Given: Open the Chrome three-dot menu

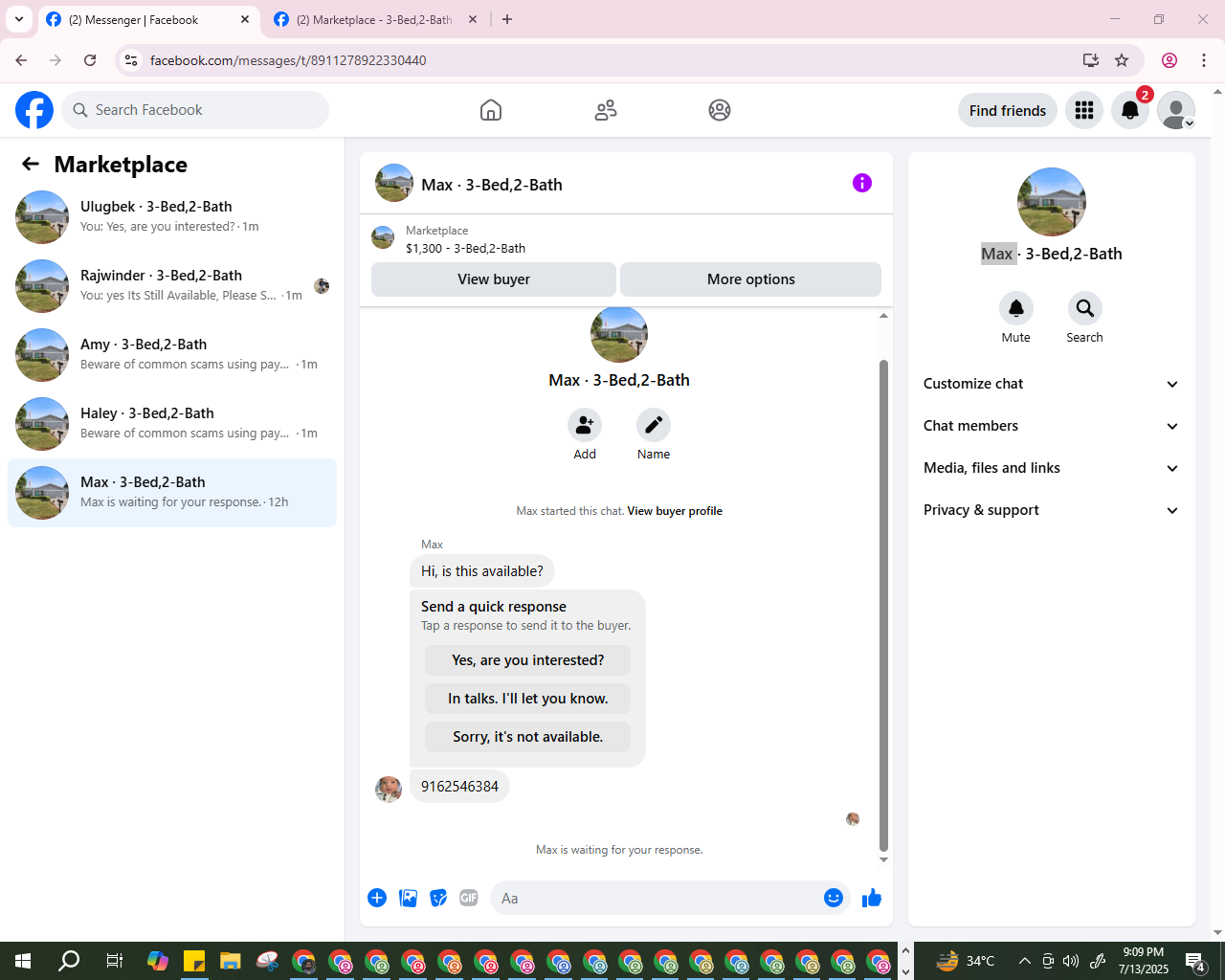Looking at the screenshot, I should click(x=1204, y=60).
